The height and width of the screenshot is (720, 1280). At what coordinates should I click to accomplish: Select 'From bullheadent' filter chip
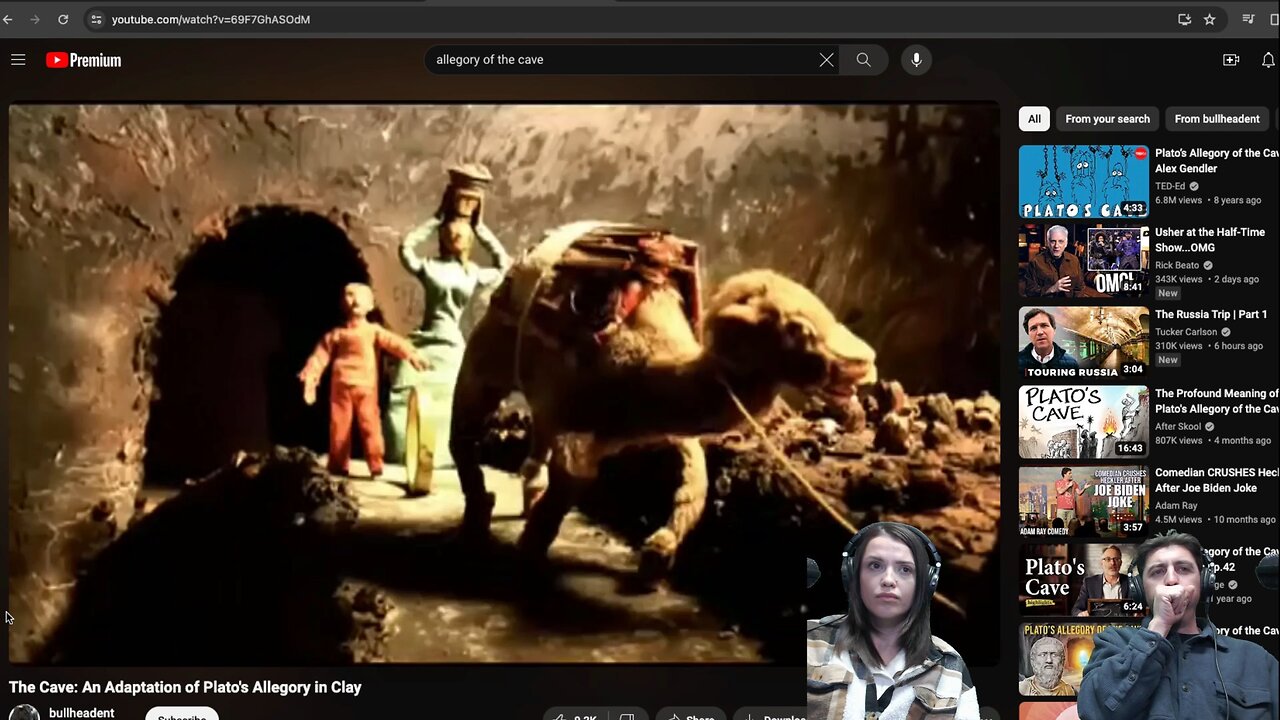tap(1217, 119)
